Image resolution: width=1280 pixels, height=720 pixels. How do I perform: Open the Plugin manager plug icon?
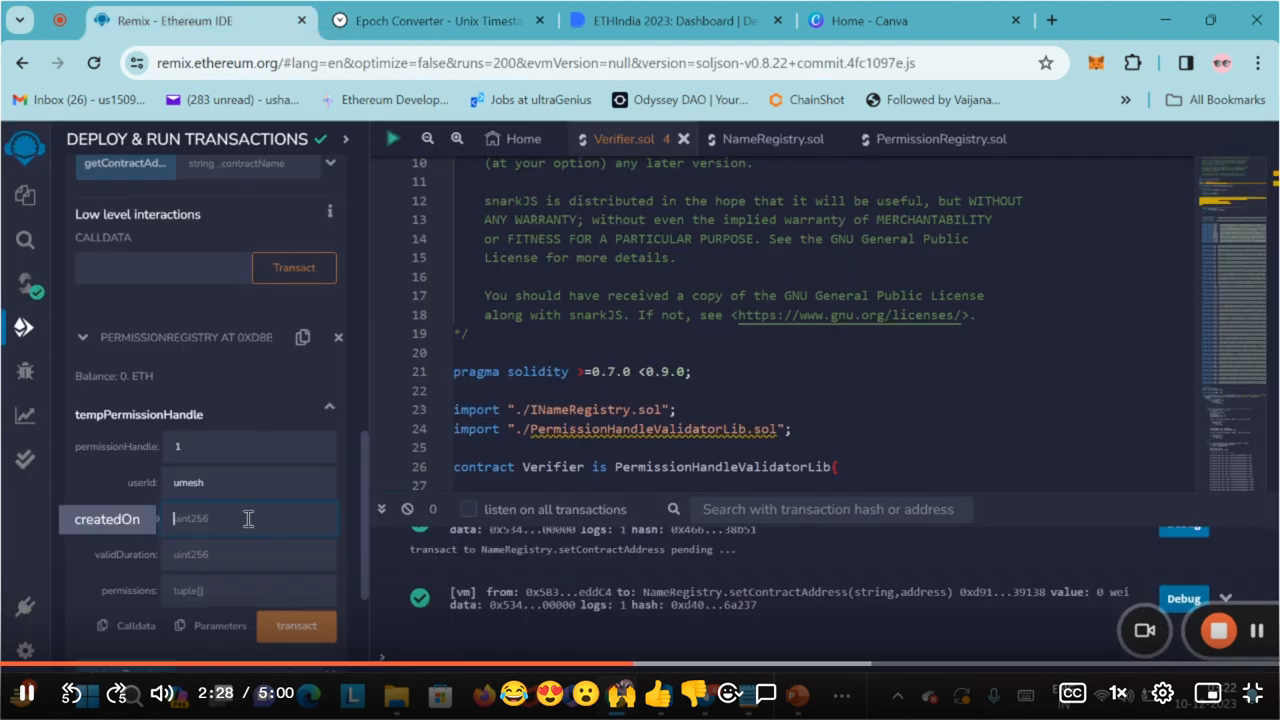coord(25,607)
